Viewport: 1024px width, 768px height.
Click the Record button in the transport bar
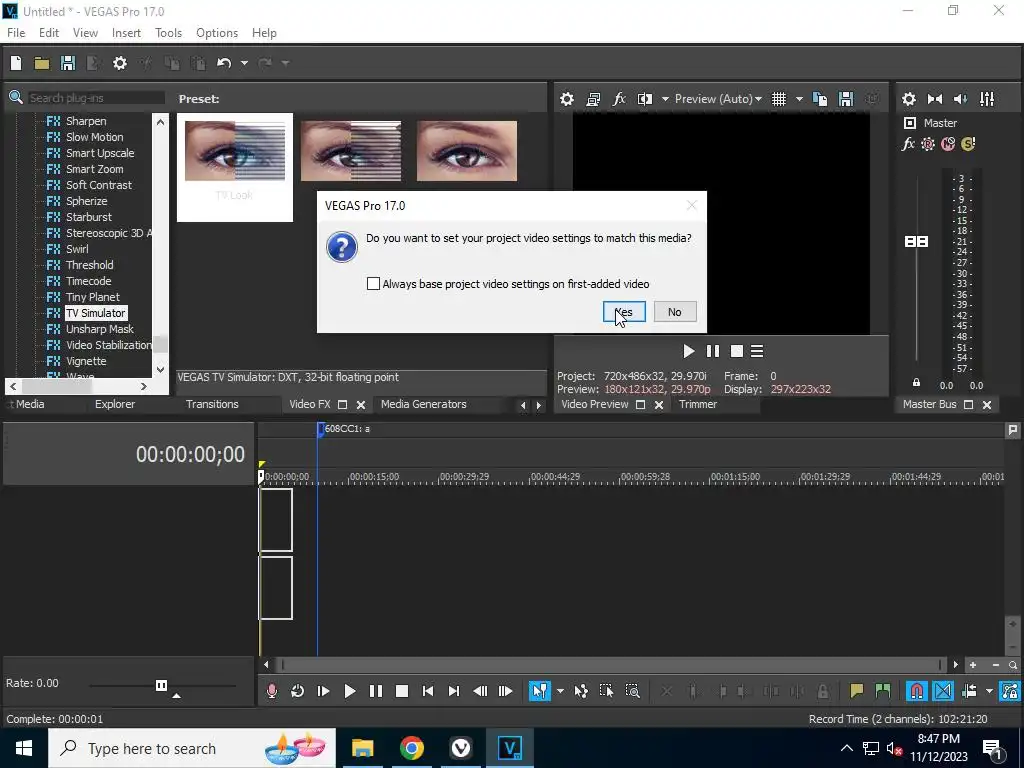[x=272, y=691]
